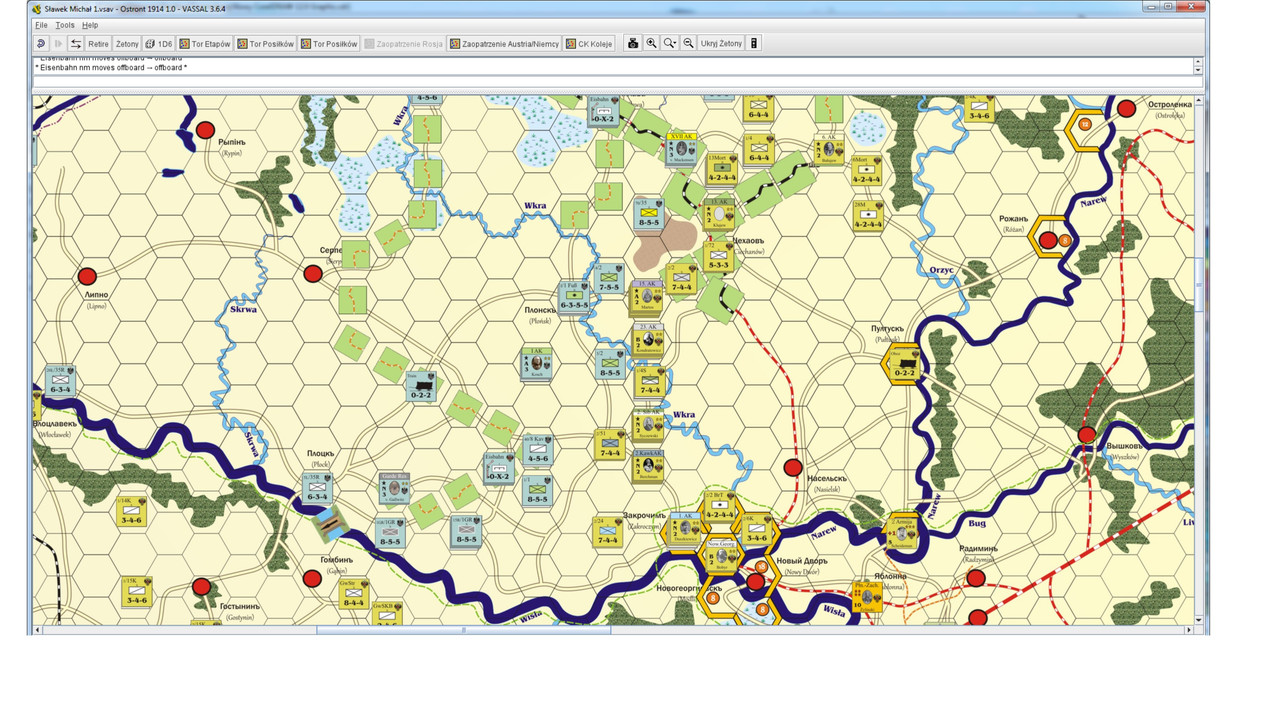The image size is (1280, 706).
Task: Click the horizontal map scrollbar thumb
Action: (463, 630)
